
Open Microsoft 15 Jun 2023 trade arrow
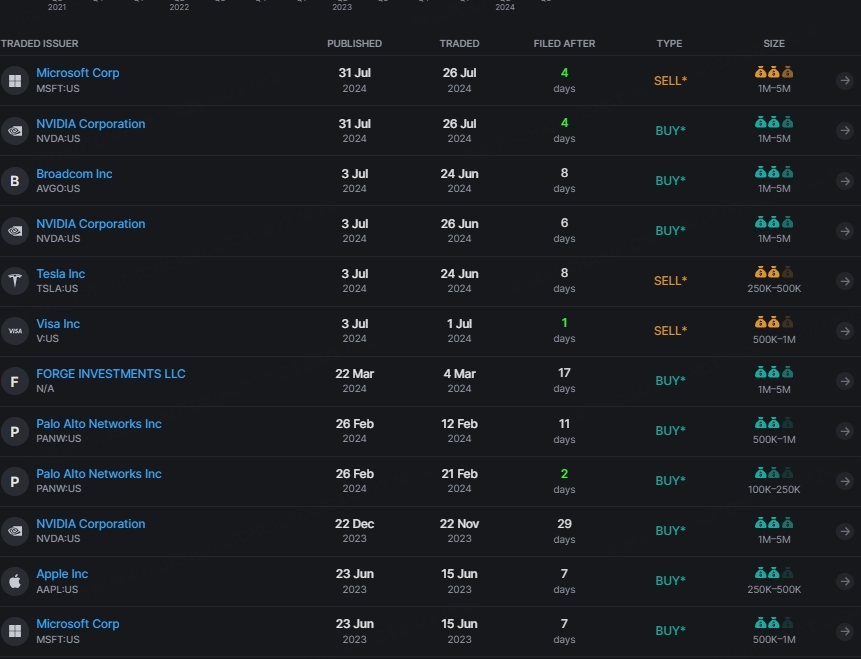[x=845, y=631]
